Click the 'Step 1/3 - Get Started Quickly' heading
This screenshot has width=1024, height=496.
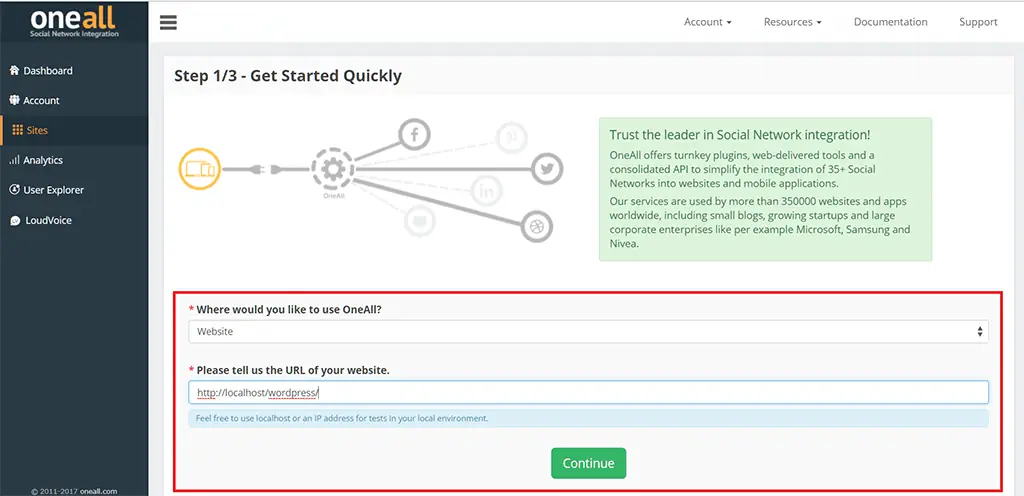(x=288, y=76)
